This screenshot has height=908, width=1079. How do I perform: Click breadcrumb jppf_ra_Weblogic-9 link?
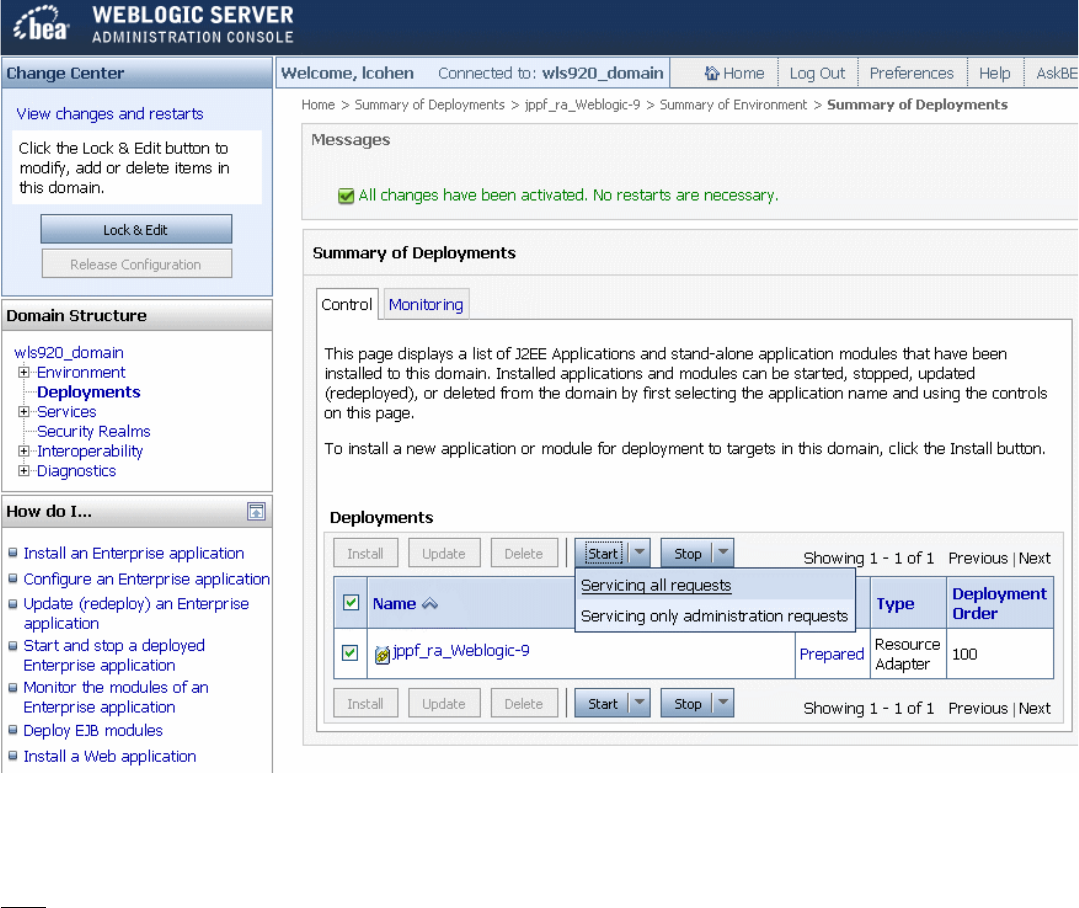pos(582,105)
